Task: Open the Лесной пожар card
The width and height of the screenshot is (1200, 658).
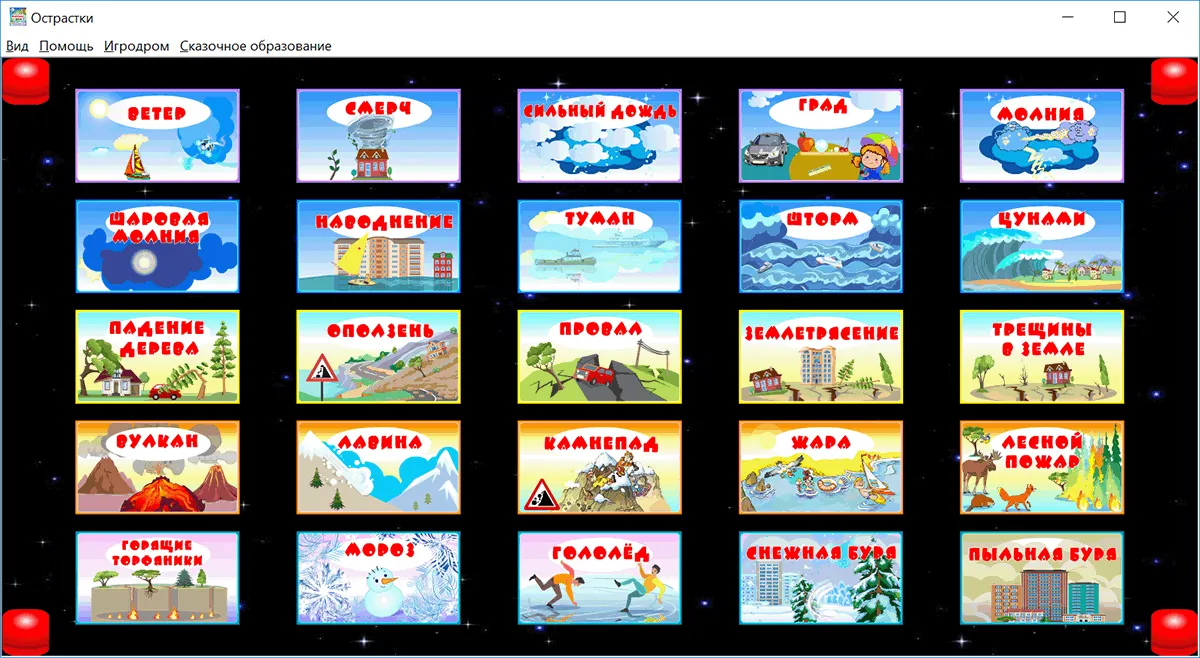Action: tap(1042, 467)
